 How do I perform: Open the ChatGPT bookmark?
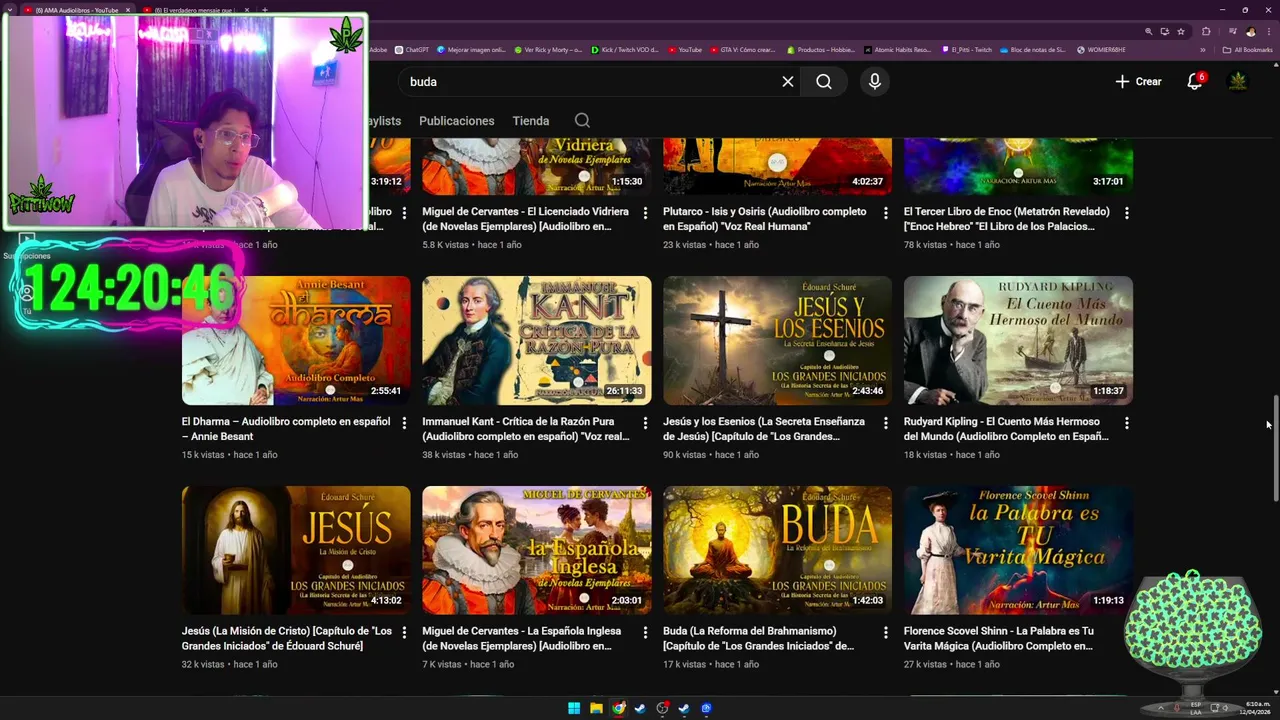click(x=412, y=50)
